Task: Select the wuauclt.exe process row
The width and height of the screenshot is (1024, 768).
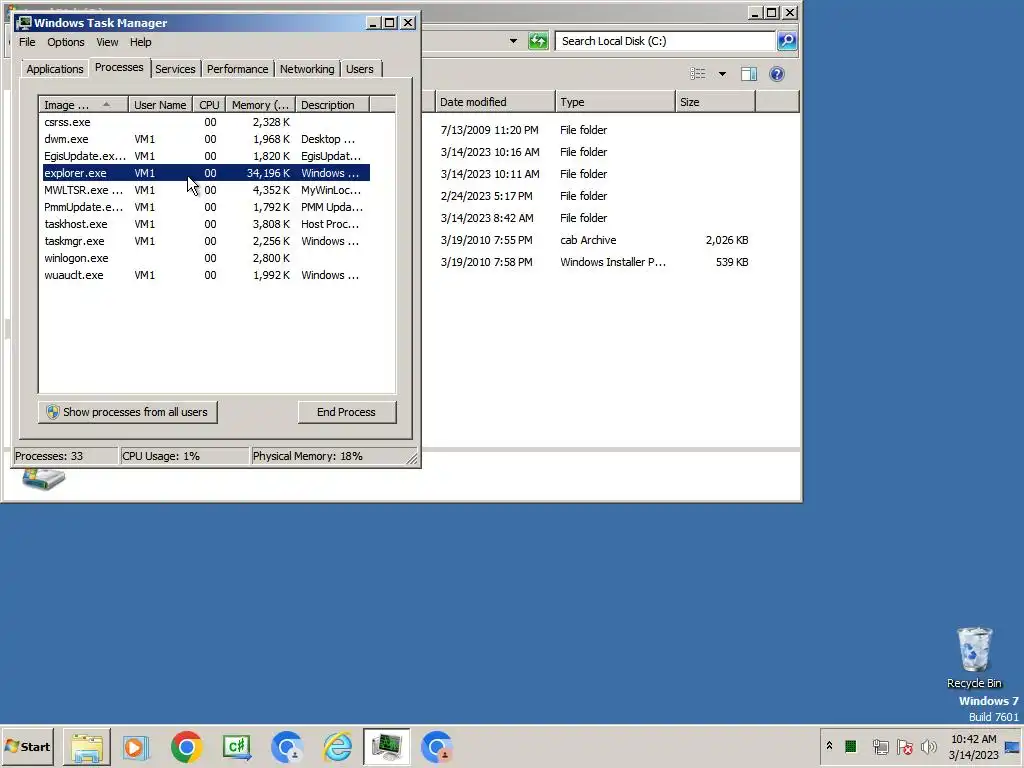Action: click(206, 275)
